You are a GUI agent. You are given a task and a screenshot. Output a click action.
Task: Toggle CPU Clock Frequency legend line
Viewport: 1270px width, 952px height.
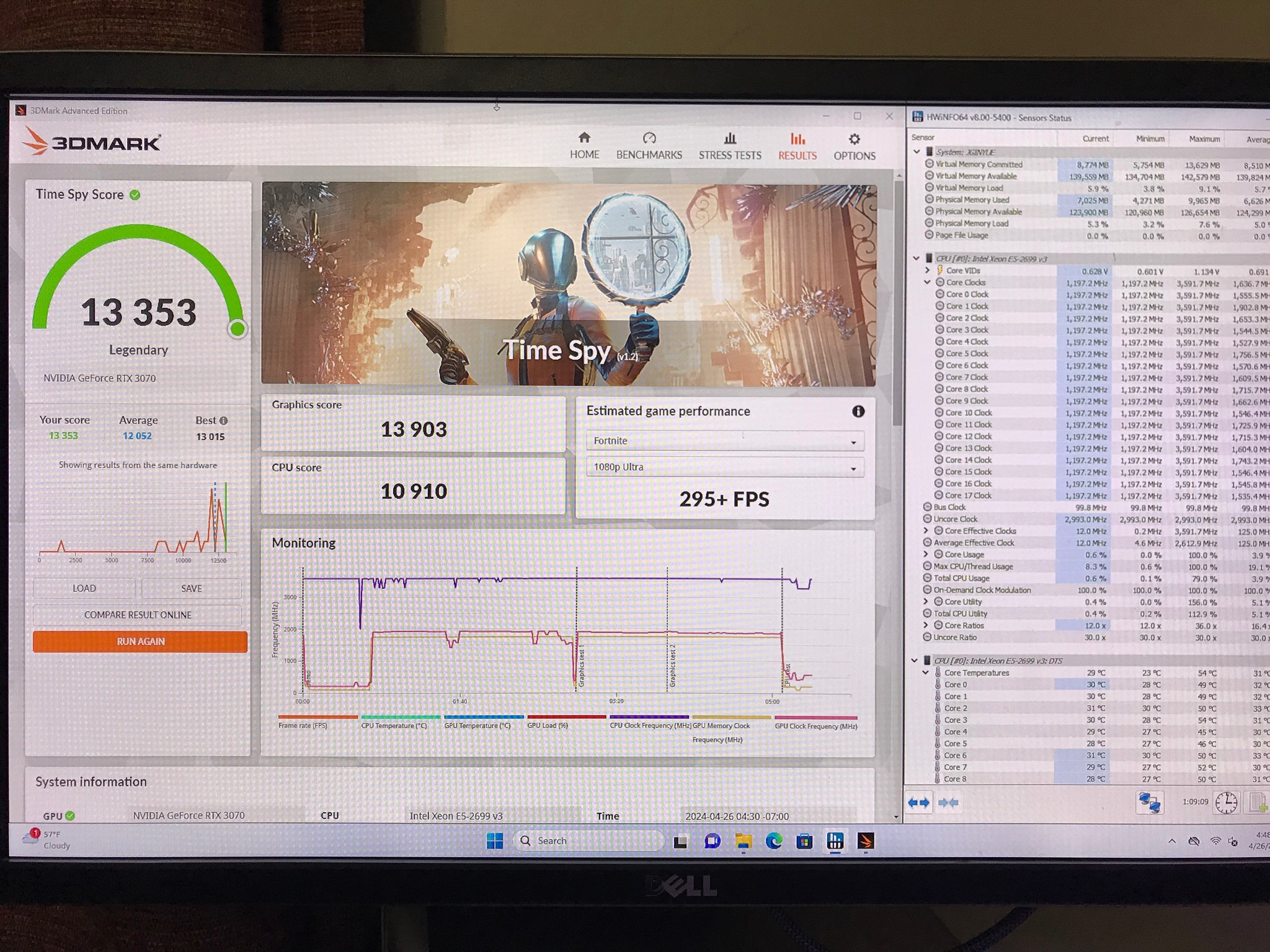click(x=649, y=722)
